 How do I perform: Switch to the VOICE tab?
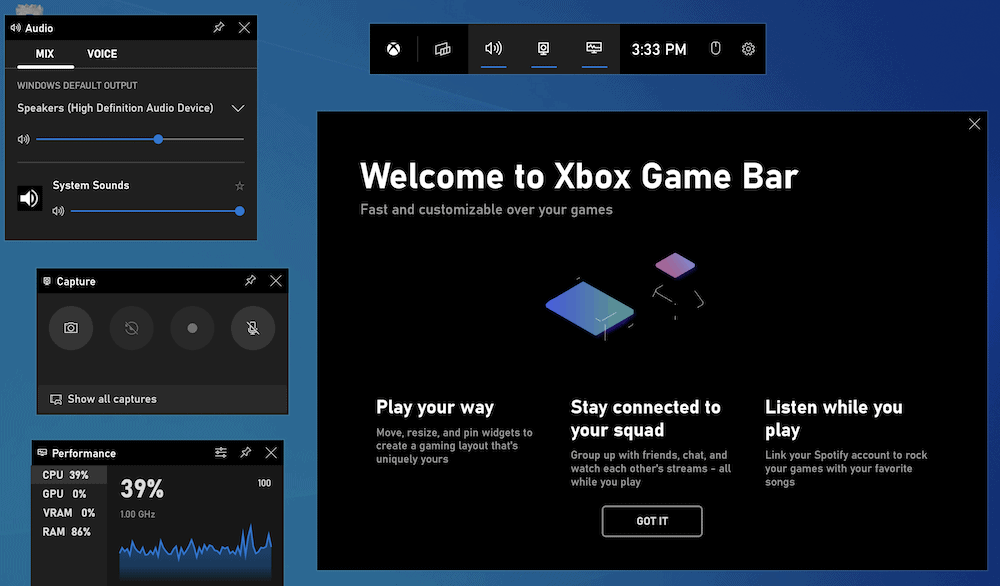point(101,54)
